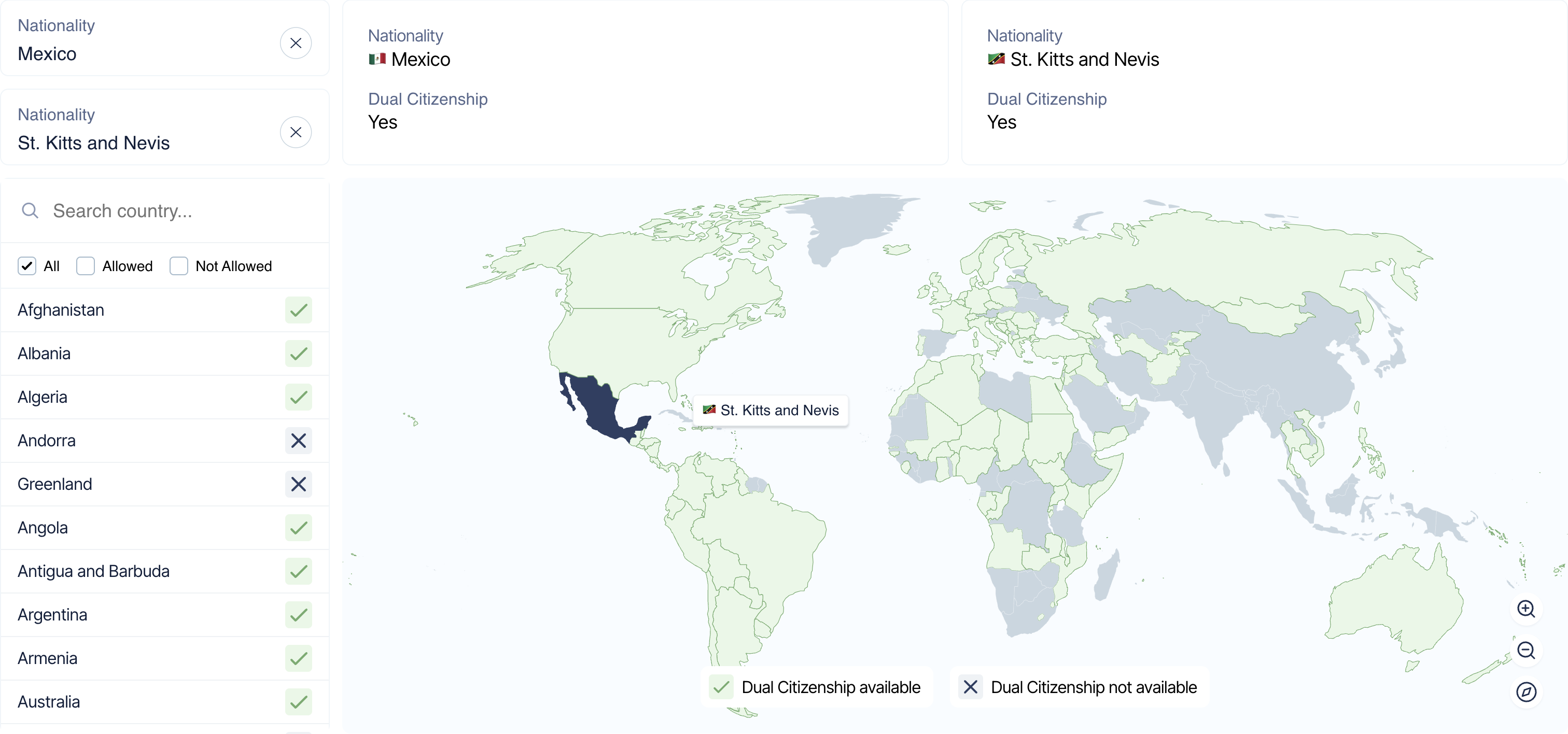Click Dual Citizenship not available legend
1568x734 pixels.
tap(1079, 687)
